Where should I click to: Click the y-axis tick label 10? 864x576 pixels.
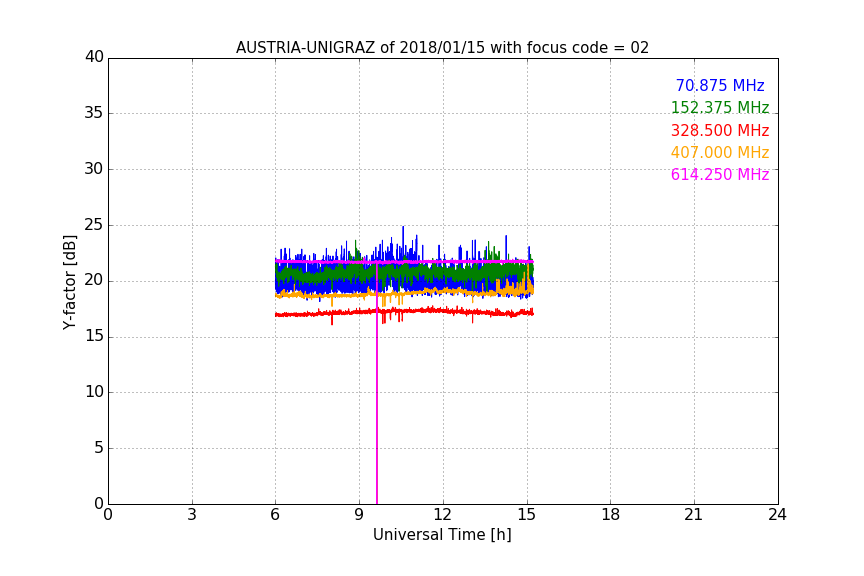[x=94, y=392]
